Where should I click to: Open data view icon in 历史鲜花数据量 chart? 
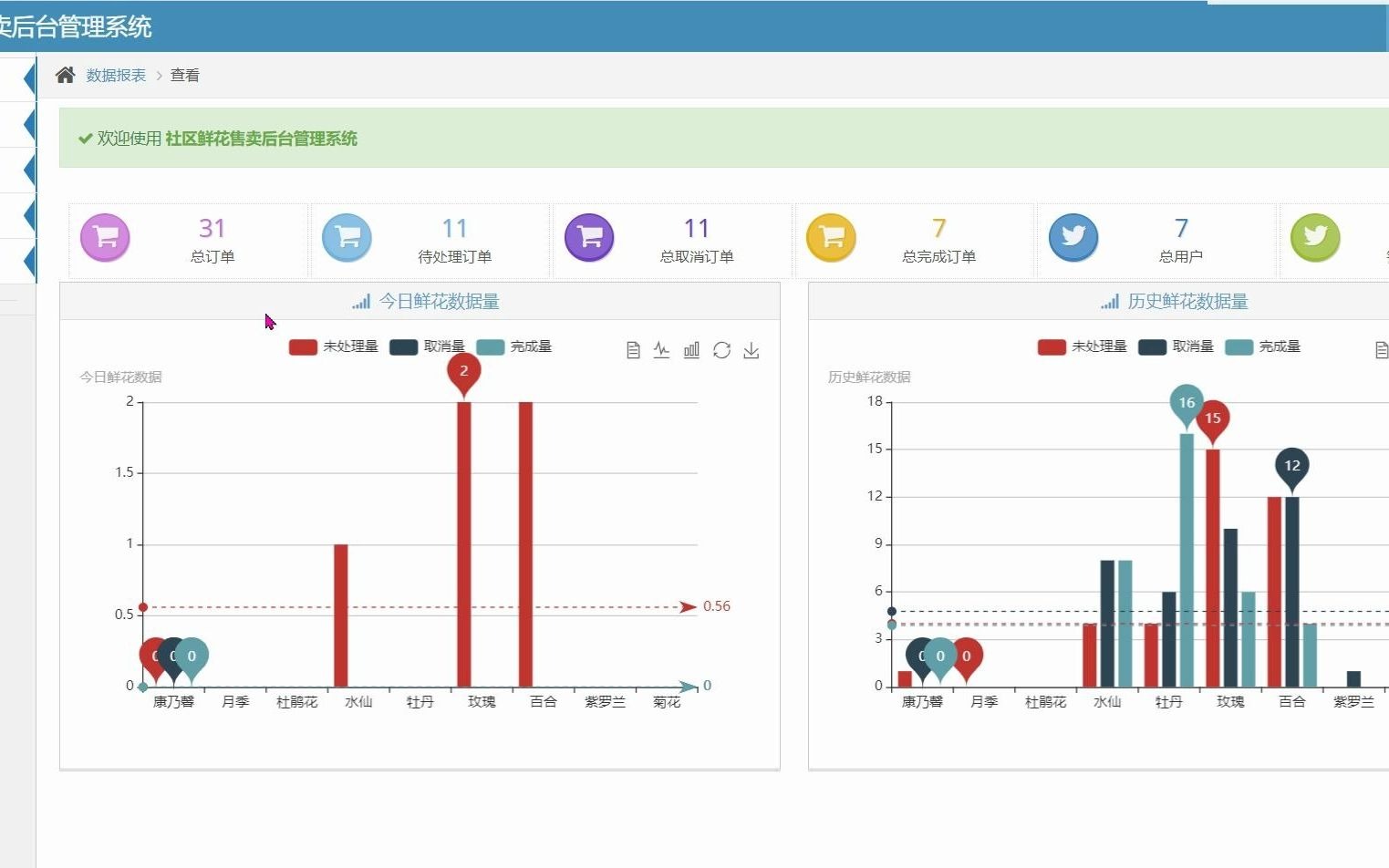tap(1382, 350)
